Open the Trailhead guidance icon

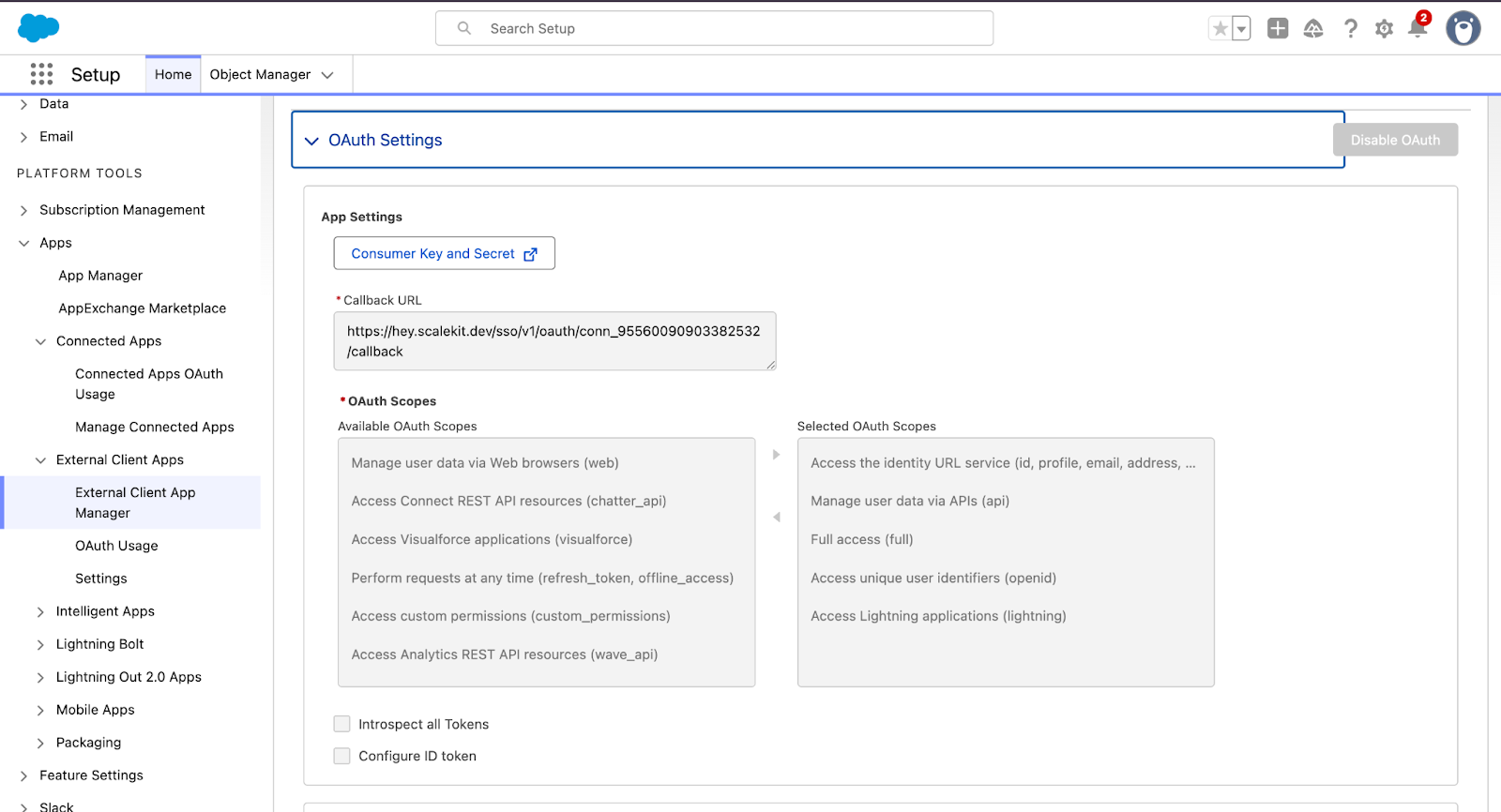(x=1313, y=29)
